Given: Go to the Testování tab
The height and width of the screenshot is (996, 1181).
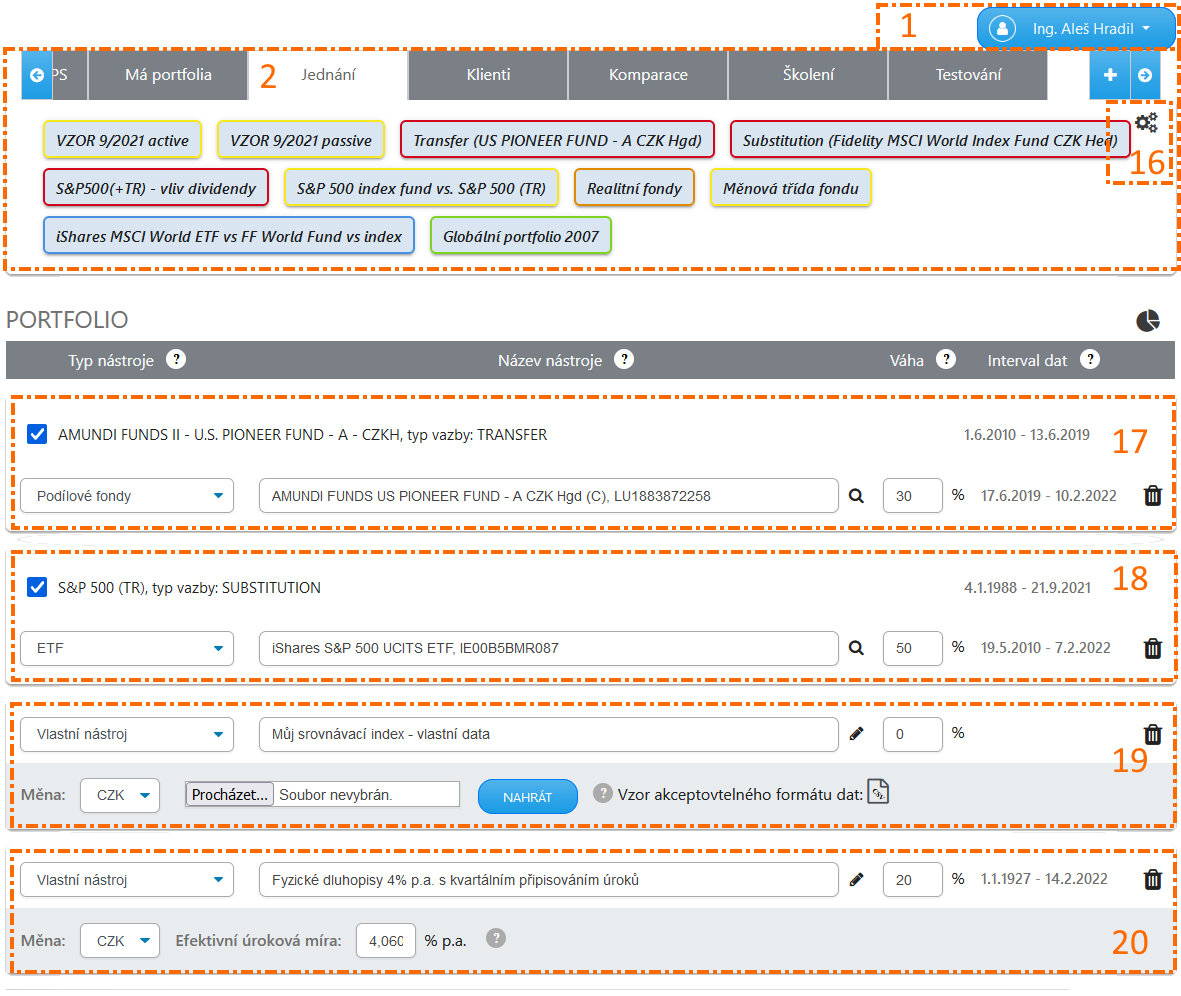Looking at the screenshot, I should click(x=968, y=75).
